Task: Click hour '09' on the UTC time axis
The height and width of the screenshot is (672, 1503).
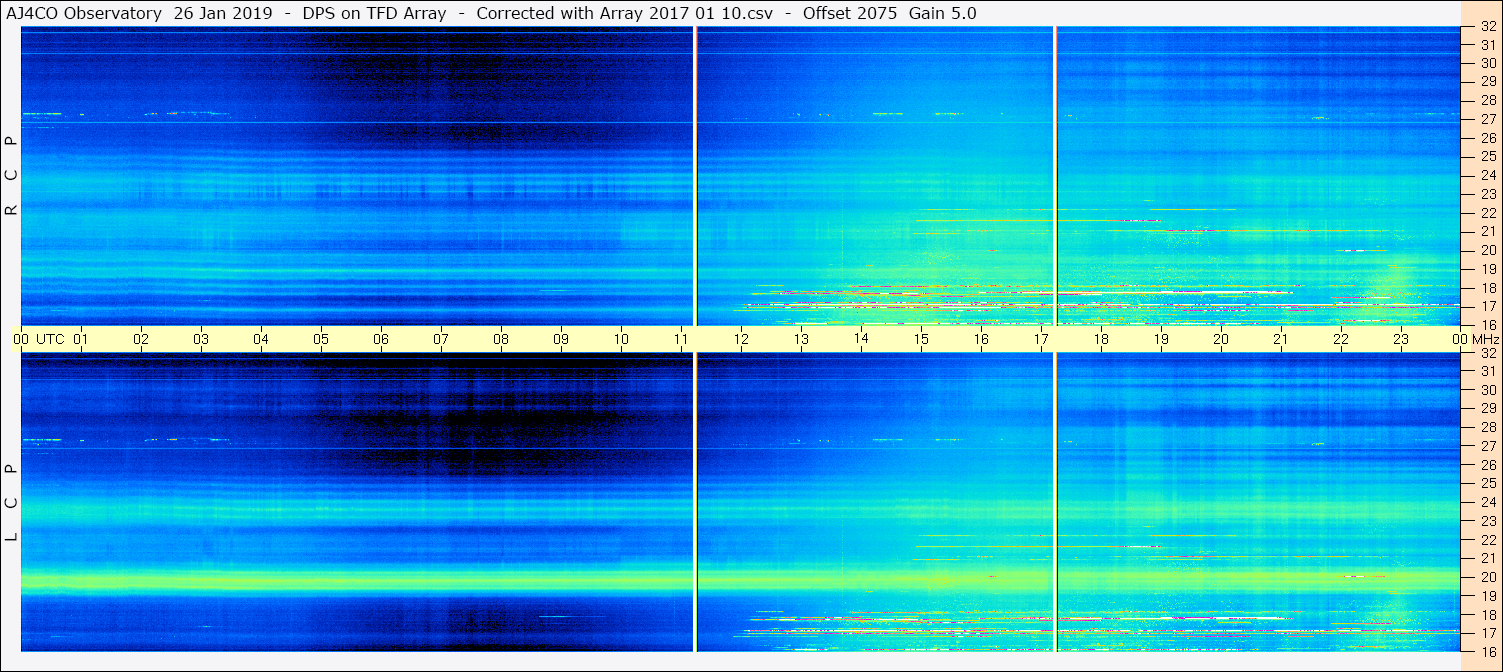Action: (561, 339)
